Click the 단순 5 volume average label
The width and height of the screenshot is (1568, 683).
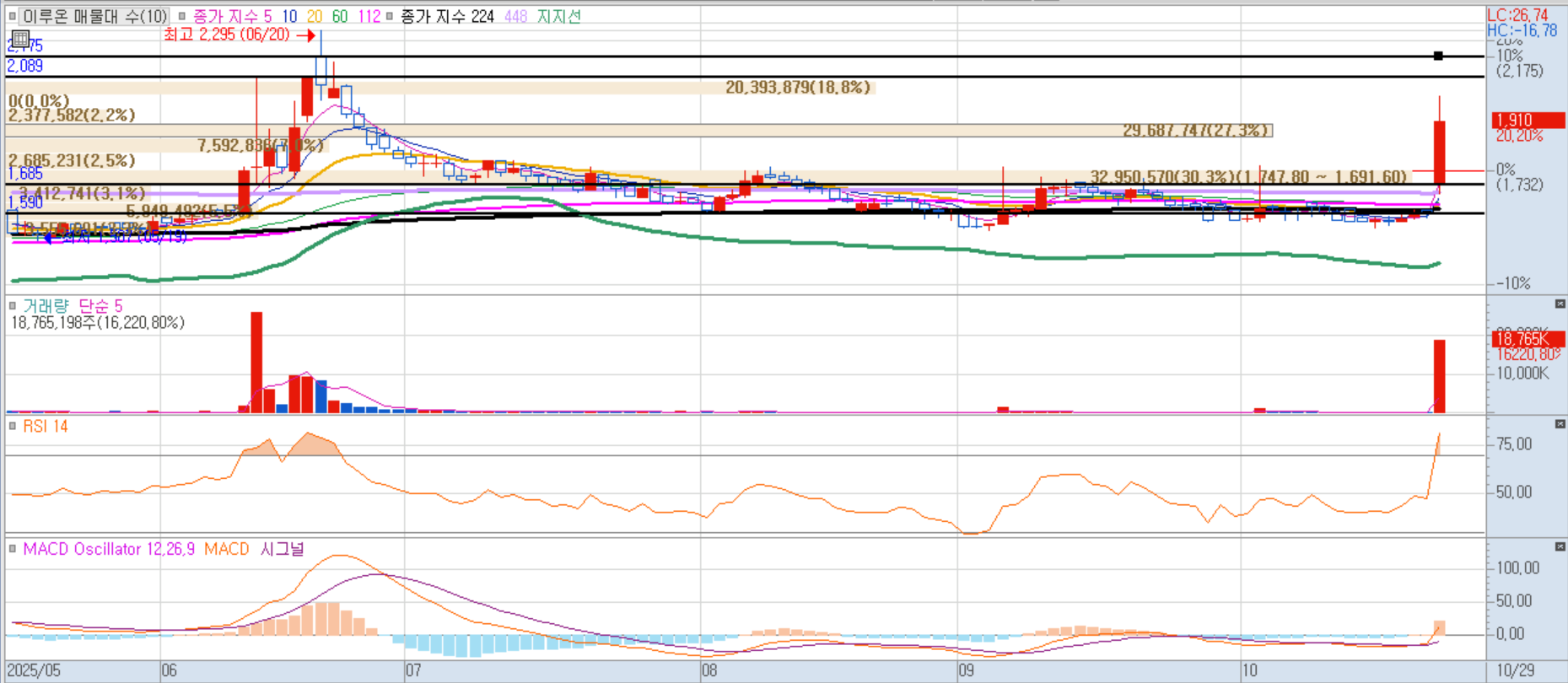(100, 305)
